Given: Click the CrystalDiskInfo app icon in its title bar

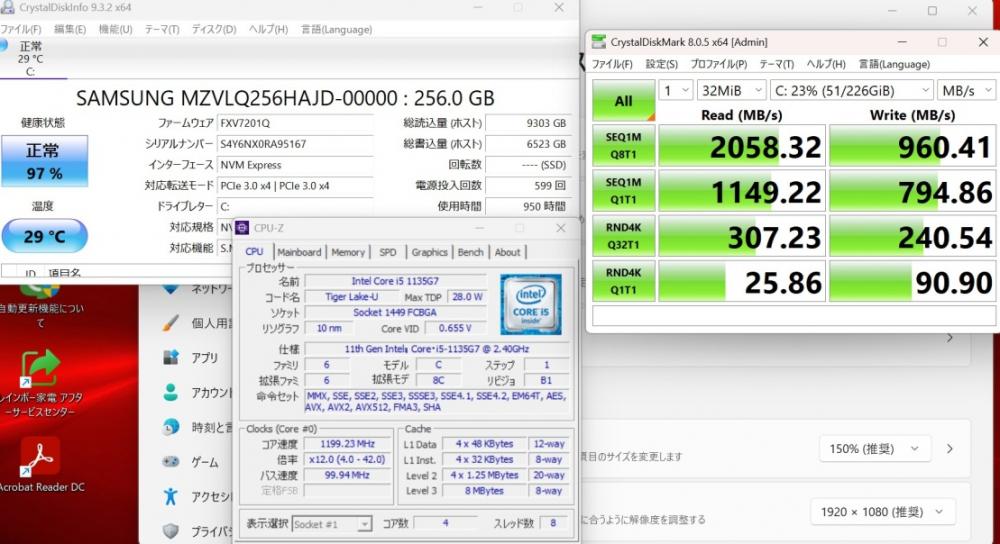Looking at the screenshot, I should (x=8, y=8).
